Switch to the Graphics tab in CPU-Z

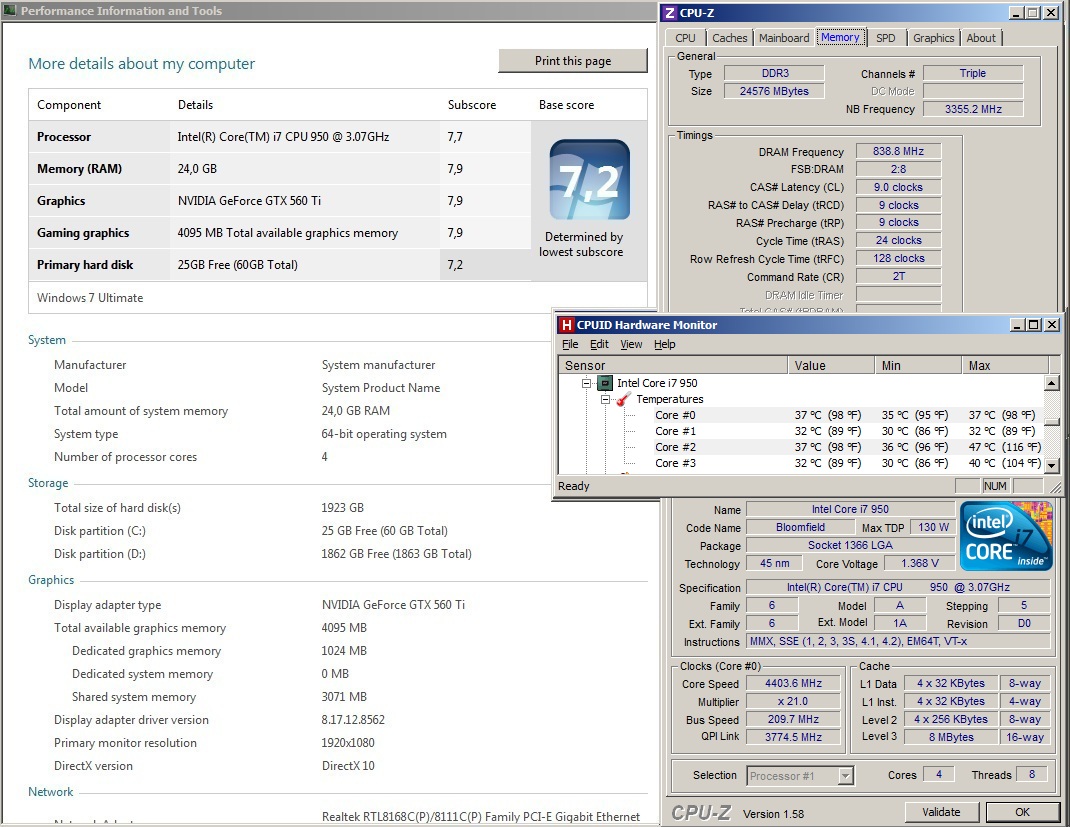click(934, 38)
